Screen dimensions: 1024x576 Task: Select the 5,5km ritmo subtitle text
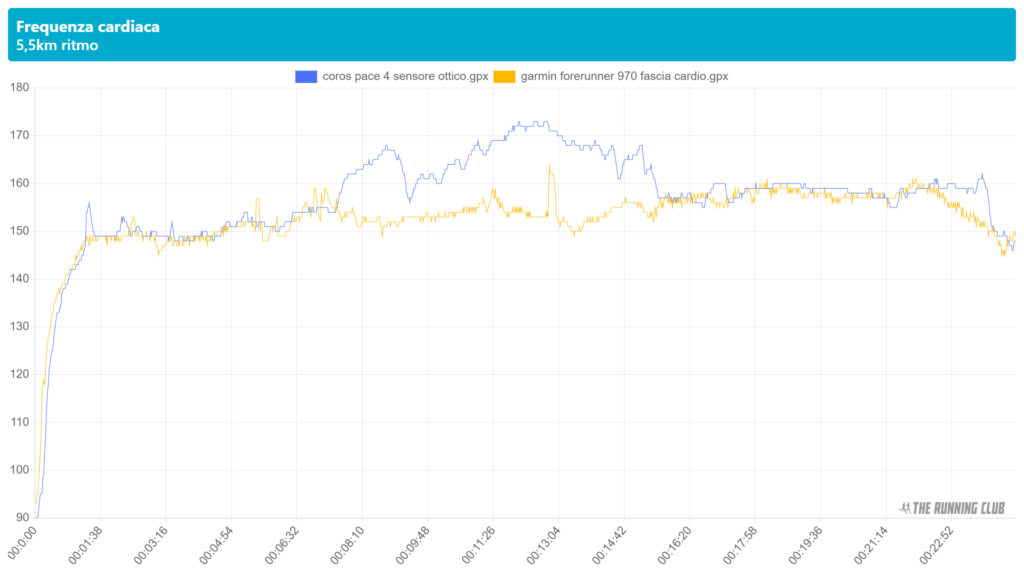click(x=57, y=45)
